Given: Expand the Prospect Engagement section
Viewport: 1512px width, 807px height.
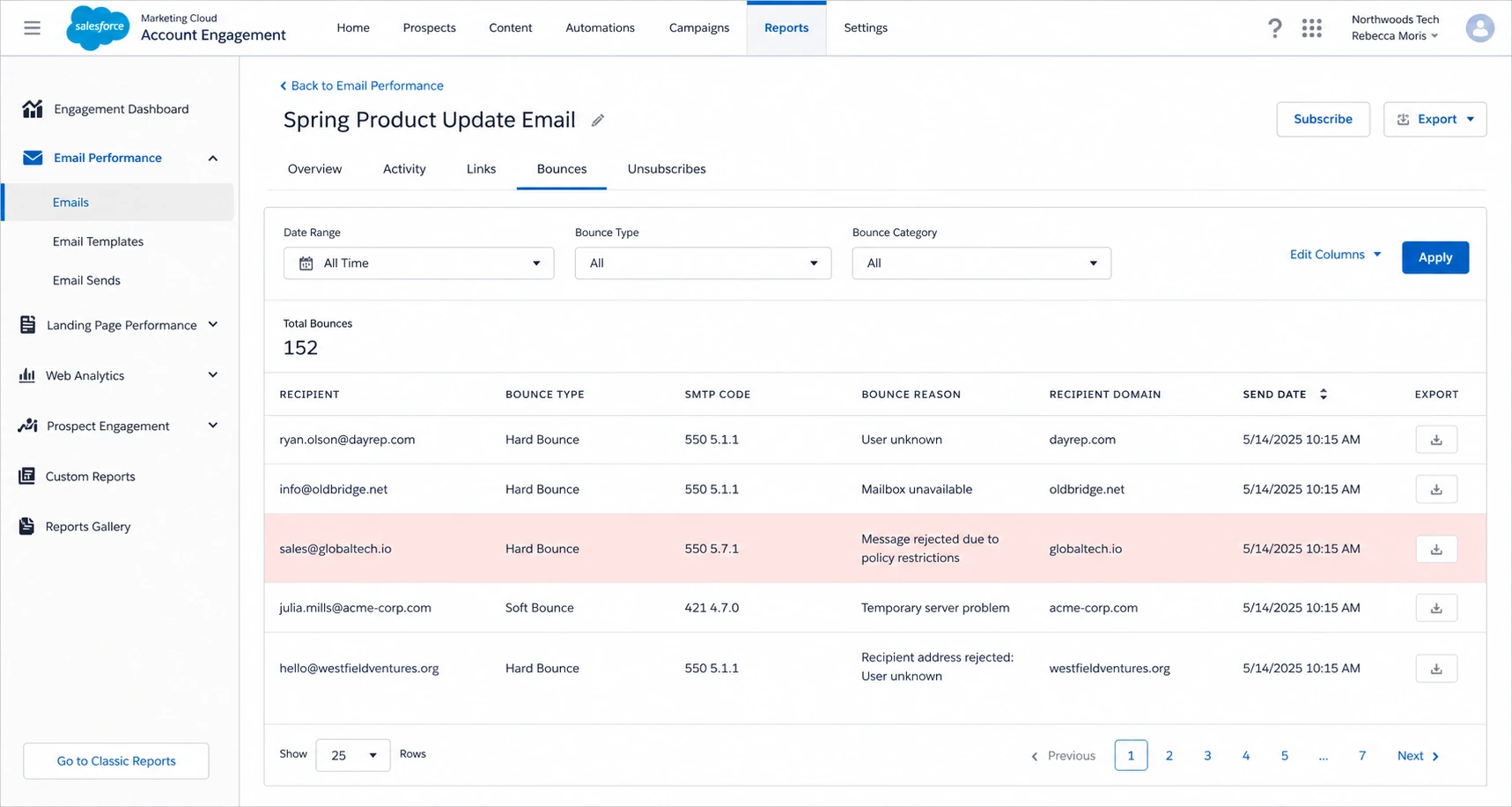Looking at the screenshot, I should click(x=212, y=426).
